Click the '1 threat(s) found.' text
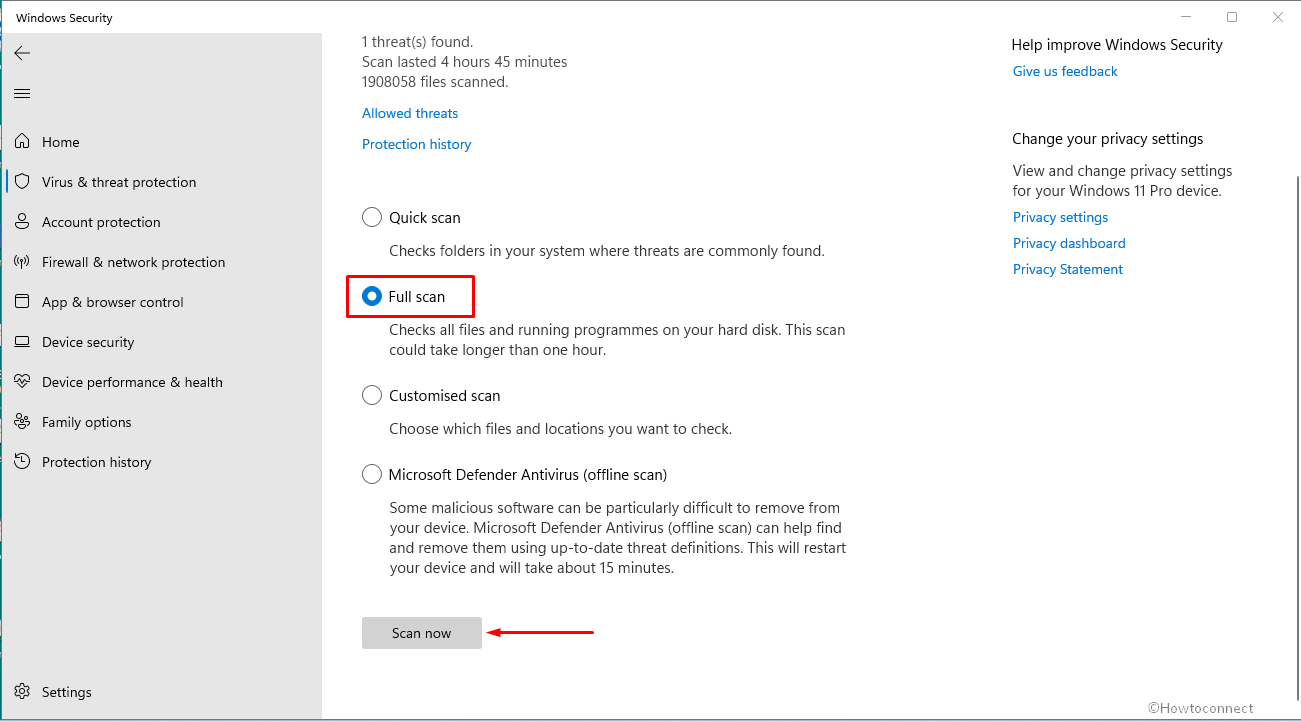This screenshot has height=722, width=1301. [x=417, y=42]
